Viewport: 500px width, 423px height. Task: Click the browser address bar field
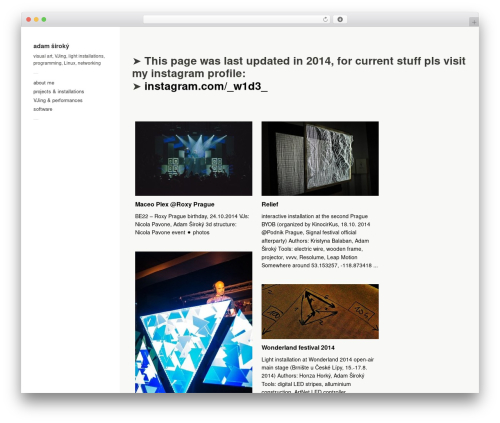236,20
